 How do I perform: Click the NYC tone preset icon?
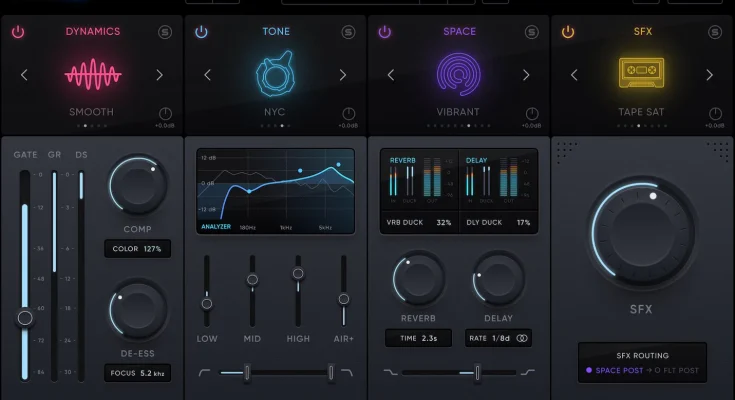275,75
